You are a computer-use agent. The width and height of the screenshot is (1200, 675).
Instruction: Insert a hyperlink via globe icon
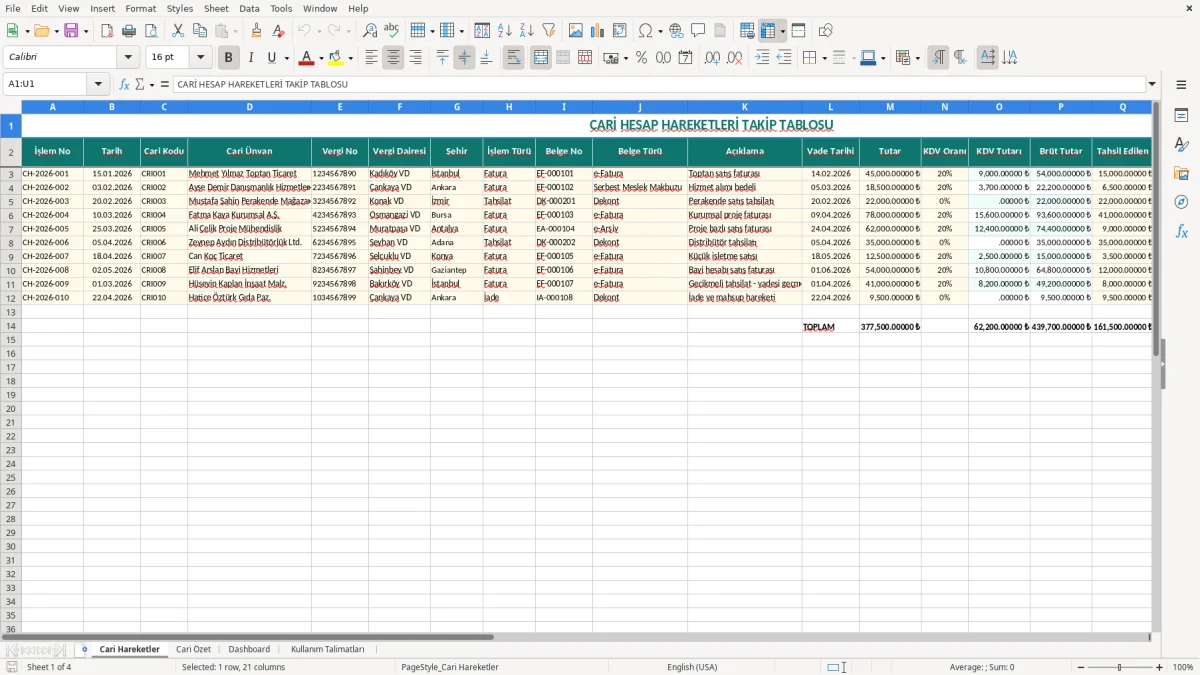click(x=677, y=31)
